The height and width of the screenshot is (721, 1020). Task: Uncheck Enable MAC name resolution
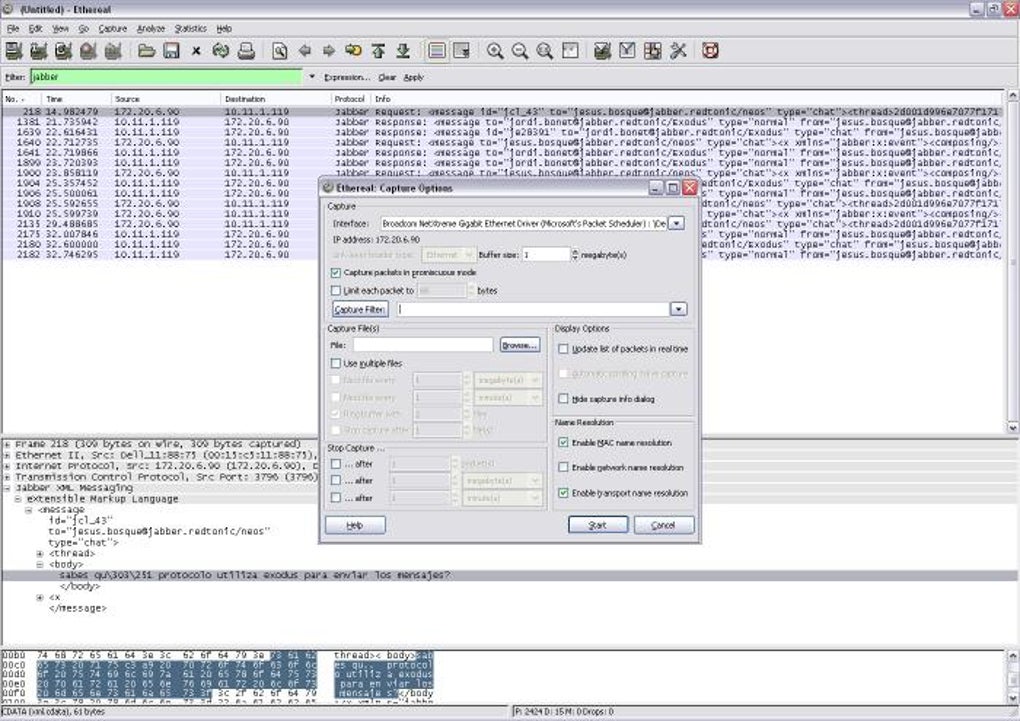point(563,442)
